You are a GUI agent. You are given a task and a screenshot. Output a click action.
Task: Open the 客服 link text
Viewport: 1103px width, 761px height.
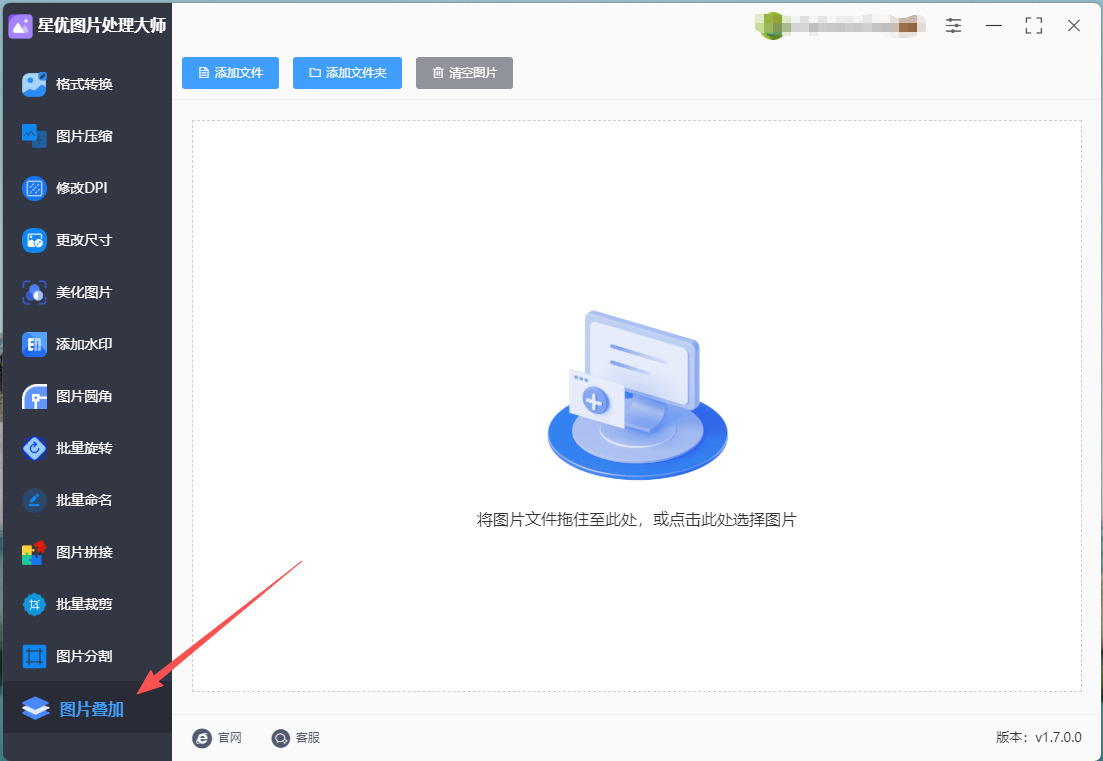pos(308,738)
